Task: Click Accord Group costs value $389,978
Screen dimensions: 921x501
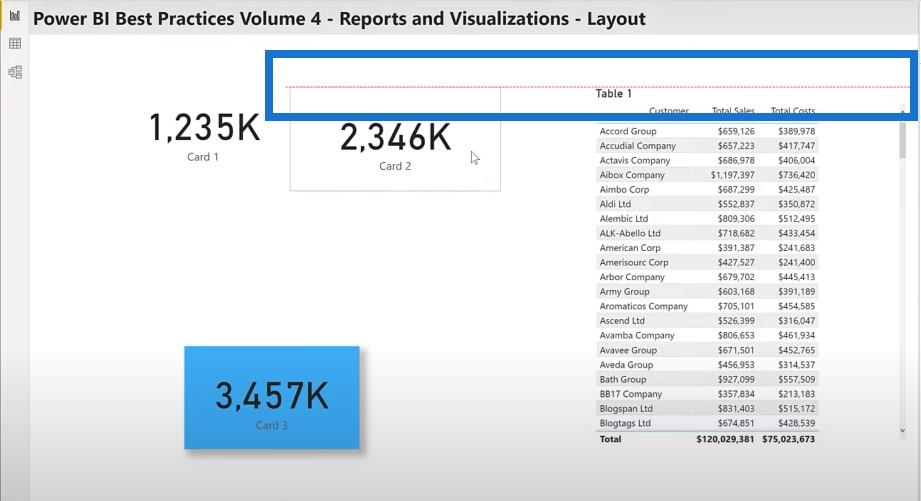Action: [x=796, y=131]
